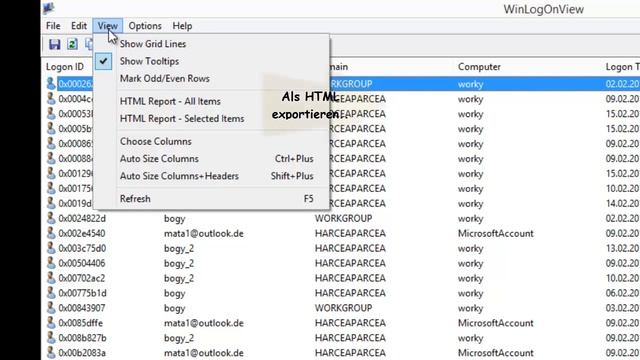This screenshot has width=640, height=360.
Task: Toggle the Show Tooltips checkmark
Action: coord(211,61)
